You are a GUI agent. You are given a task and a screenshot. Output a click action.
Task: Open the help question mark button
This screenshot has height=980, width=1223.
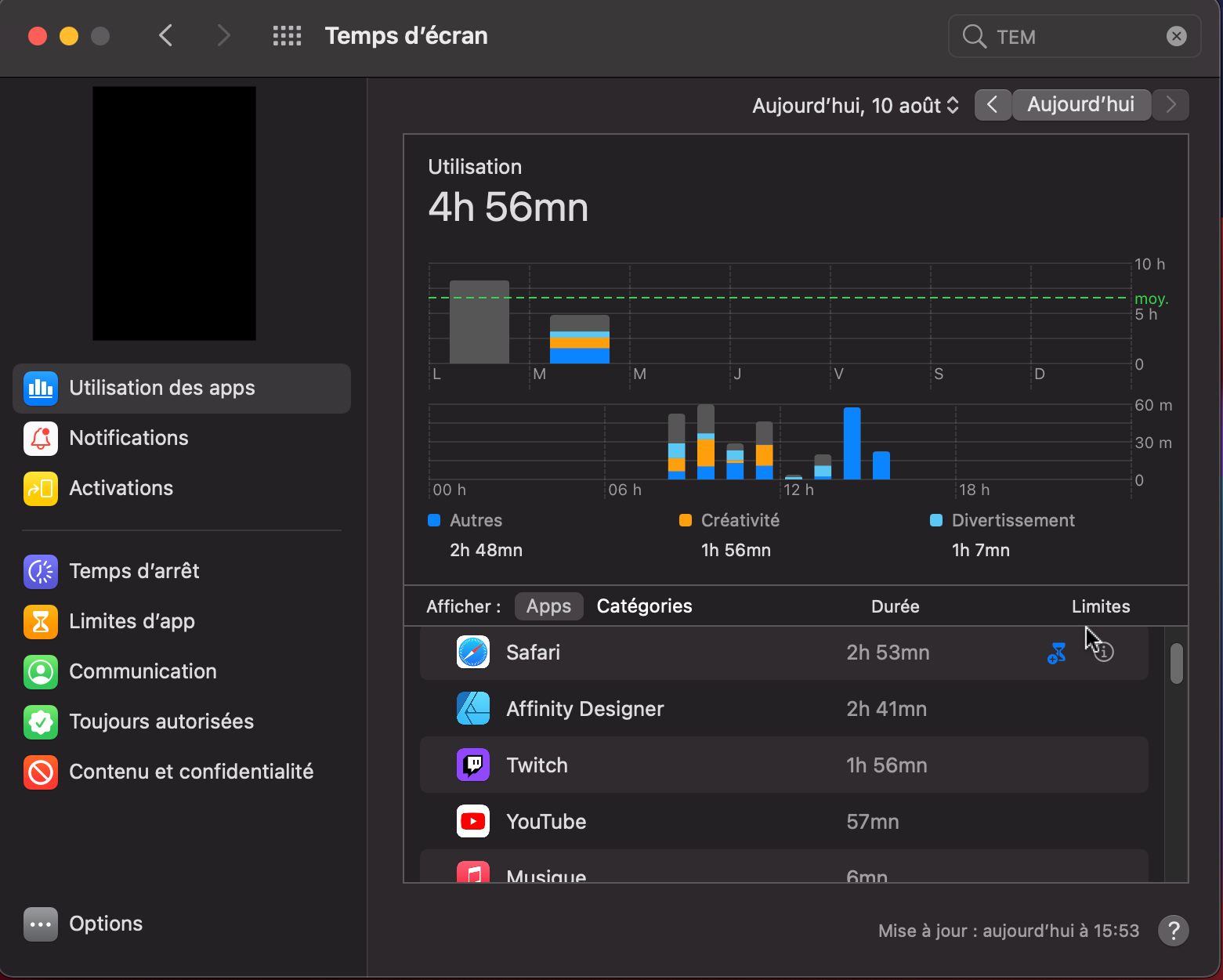1174,931
